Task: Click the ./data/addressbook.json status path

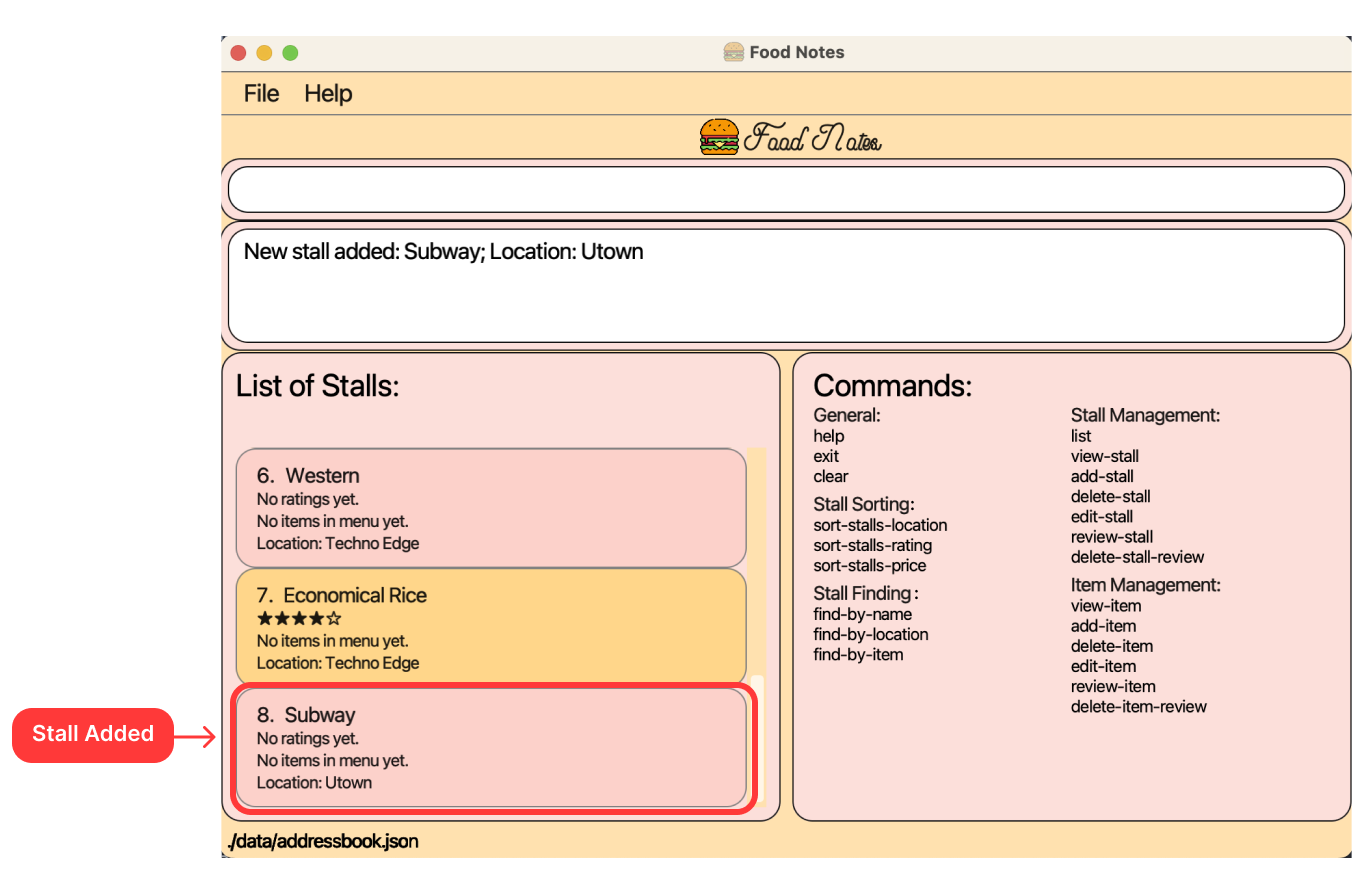Action: coord(323,841)
